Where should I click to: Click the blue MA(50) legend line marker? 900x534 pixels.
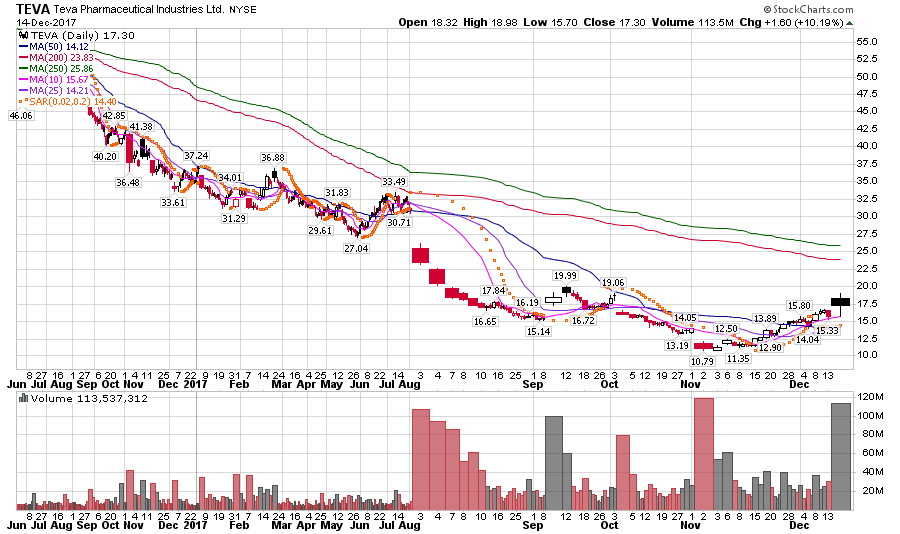click(24, 46)
